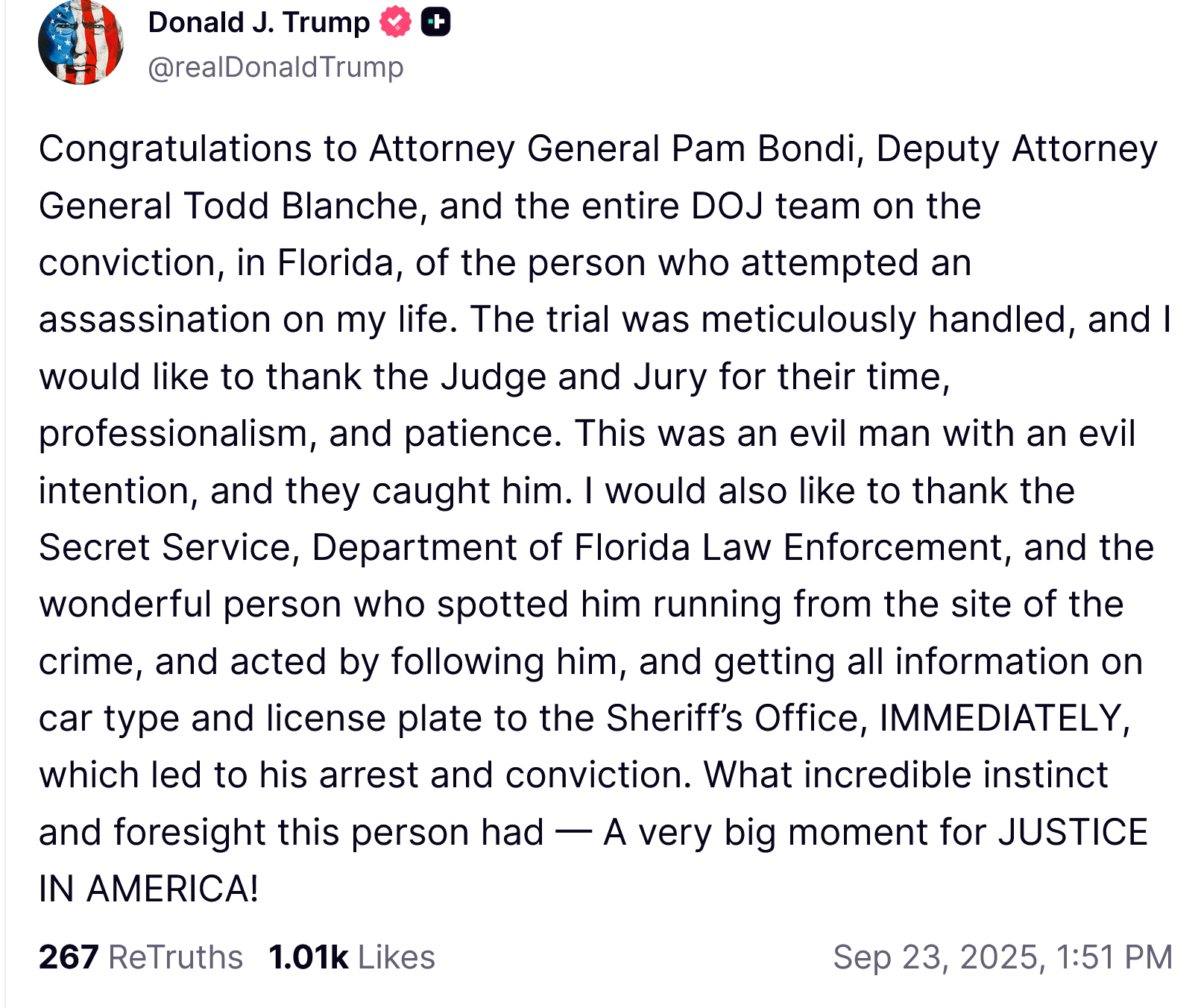Click the word IMMEDIATELY in the post
Image resolution: width=1201 pixels, height=1008 pixels.
(x=1003, y=718)
